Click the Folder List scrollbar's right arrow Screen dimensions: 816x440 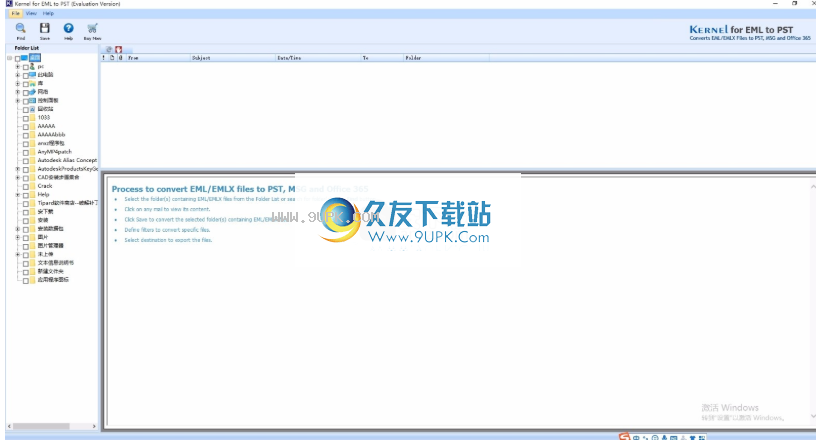click(94, 426)
